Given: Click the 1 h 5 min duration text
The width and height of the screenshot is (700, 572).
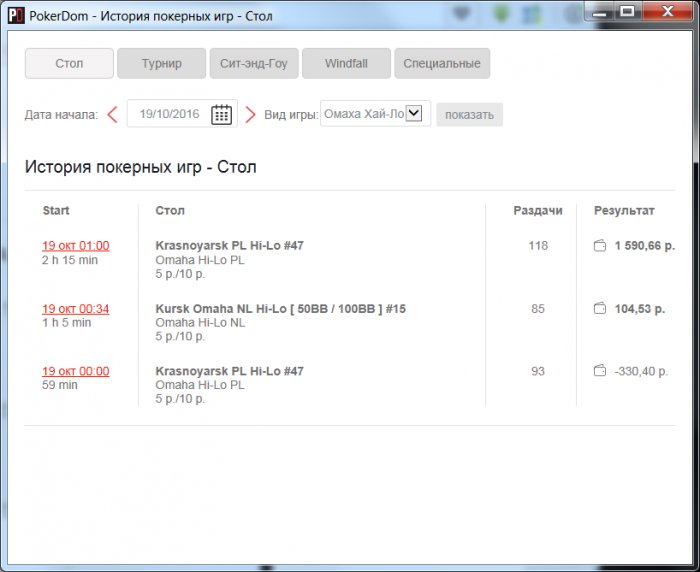Looking at the screenshot, I should point(67,322).
